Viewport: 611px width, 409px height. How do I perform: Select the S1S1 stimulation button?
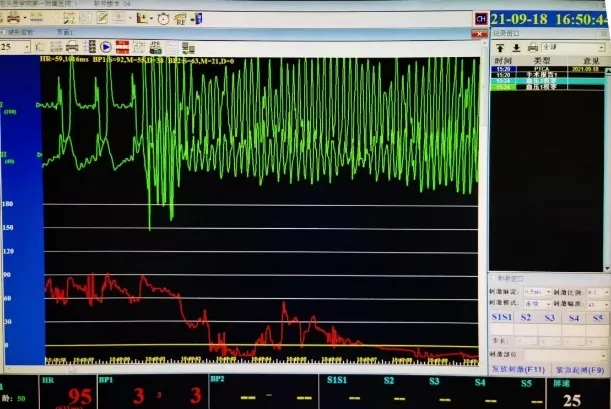tap(502, 317)
